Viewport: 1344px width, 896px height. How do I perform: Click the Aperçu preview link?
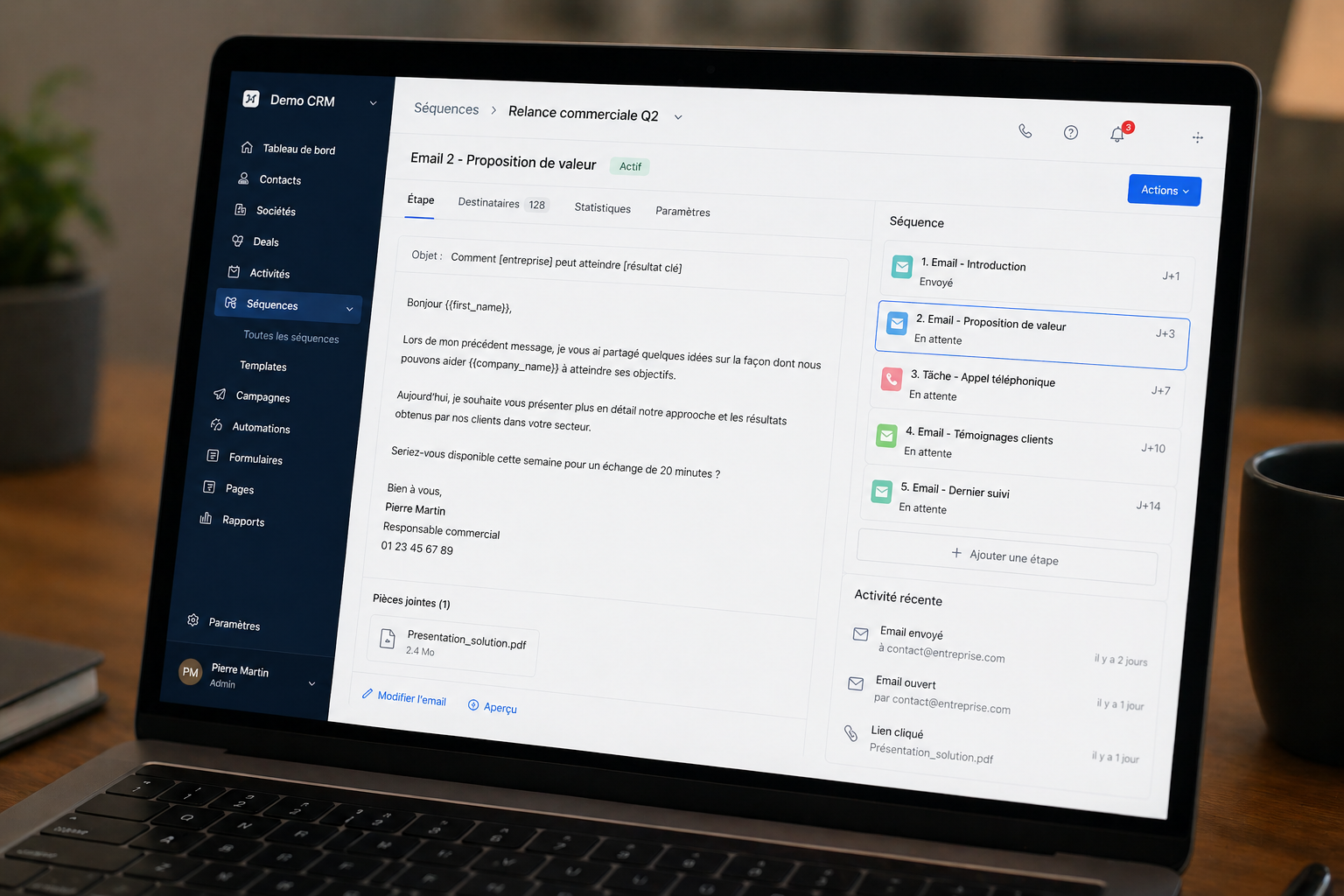[493, 707]
